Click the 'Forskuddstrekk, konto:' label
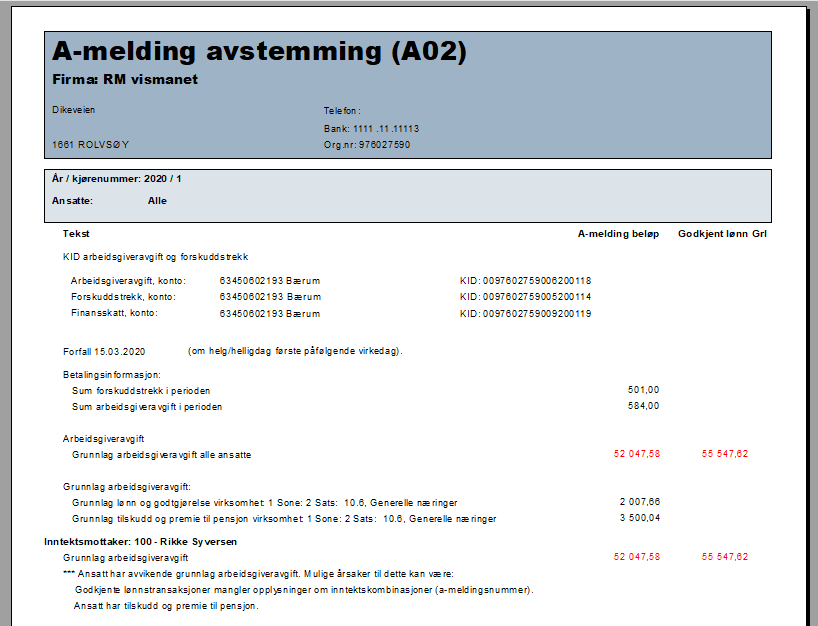The image size is (818, 626). (124, 297)
